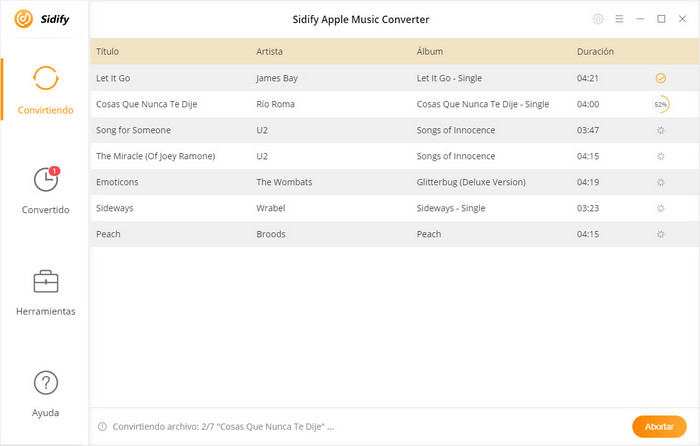Select The Miracle (Of Joey Ramone) row
The image size is (700, 446).
pos(395,156)
